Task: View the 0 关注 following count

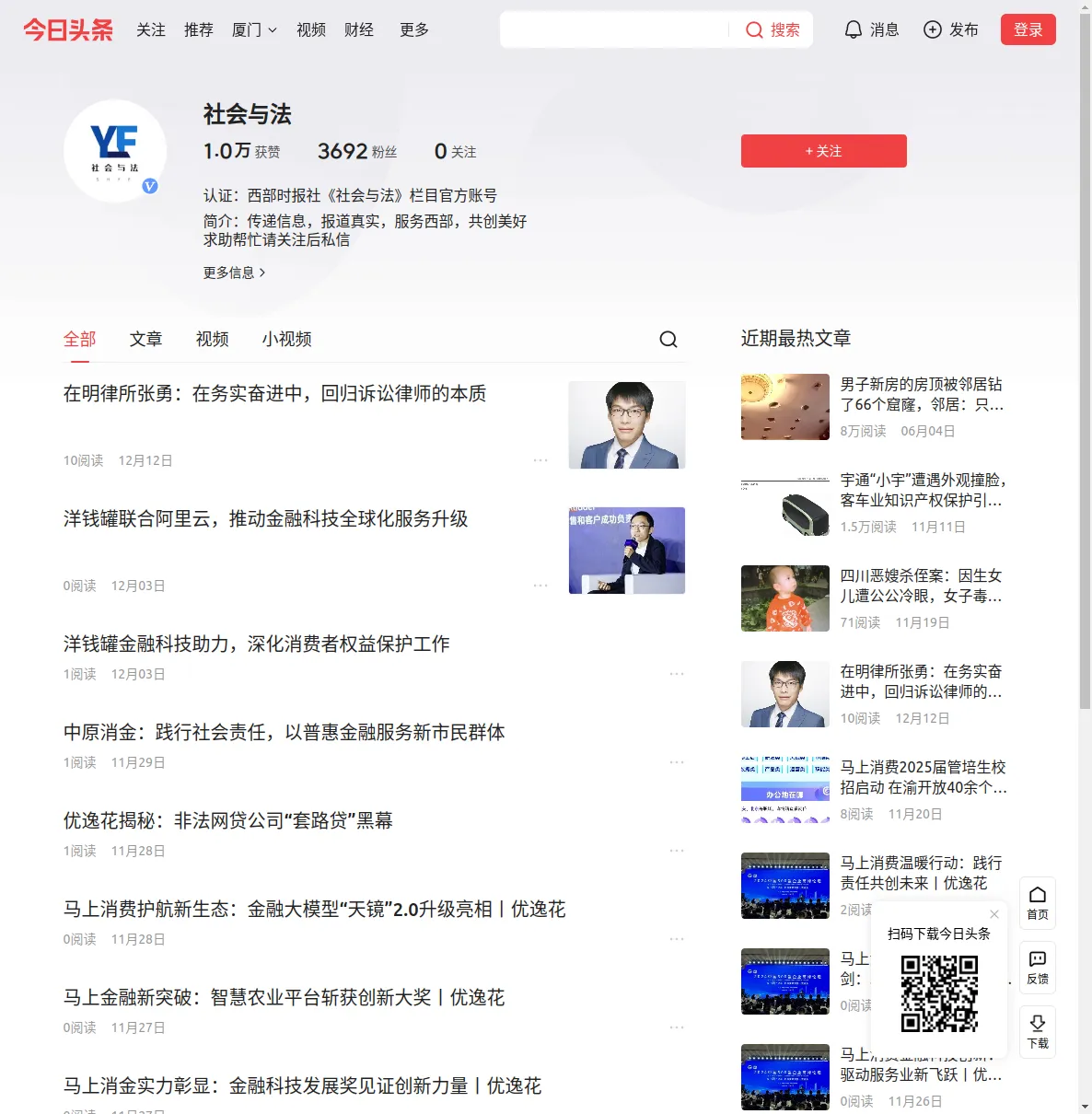Action: coord(456,151)
